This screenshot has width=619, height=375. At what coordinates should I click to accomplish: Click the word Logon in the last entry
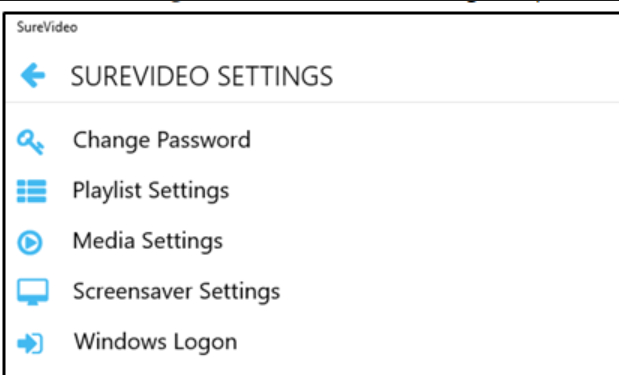pyautogui.click(x=205, y=343)
